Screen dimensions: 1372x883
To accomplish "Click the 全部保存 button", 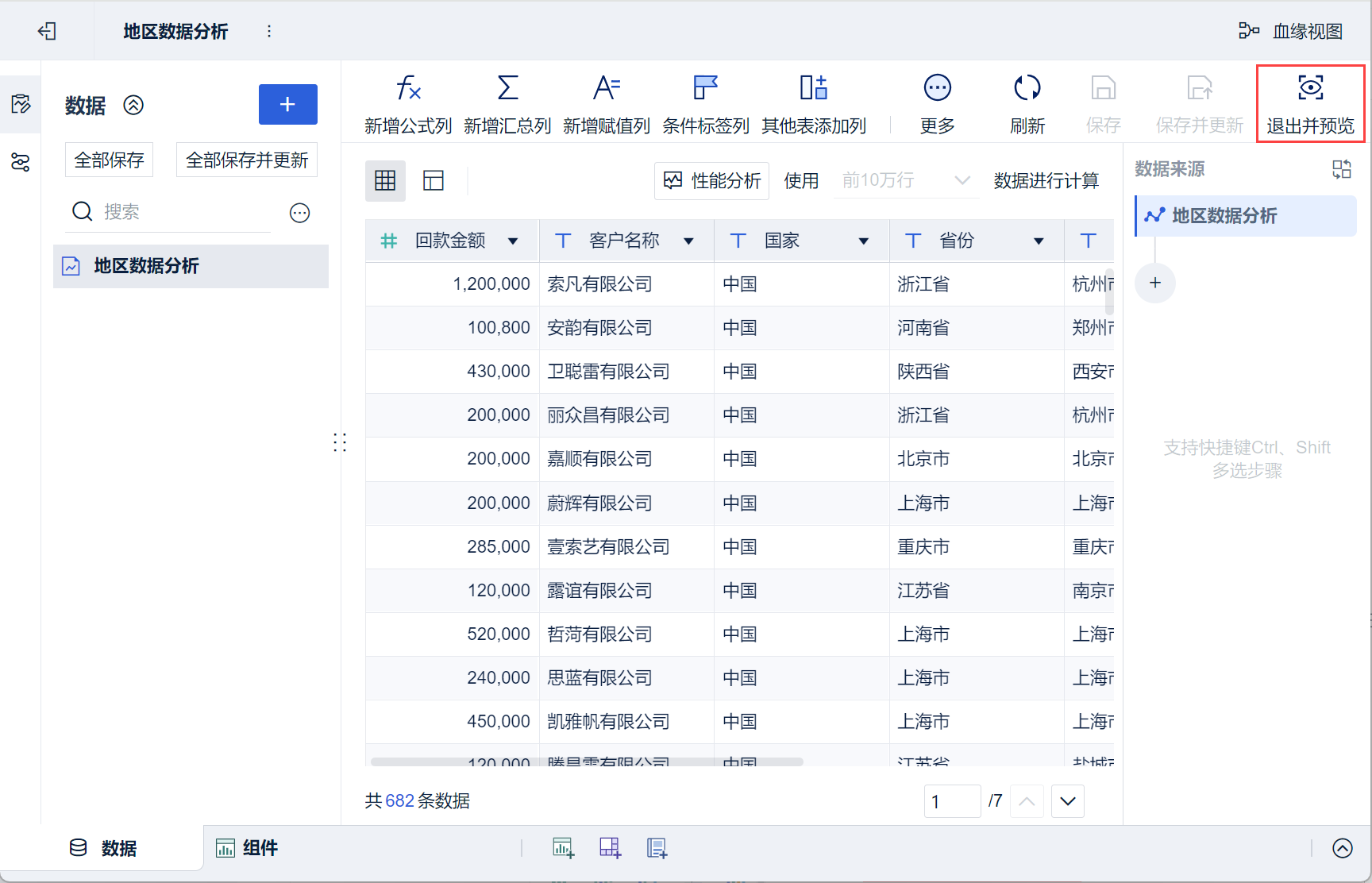I will click(109, 160).
